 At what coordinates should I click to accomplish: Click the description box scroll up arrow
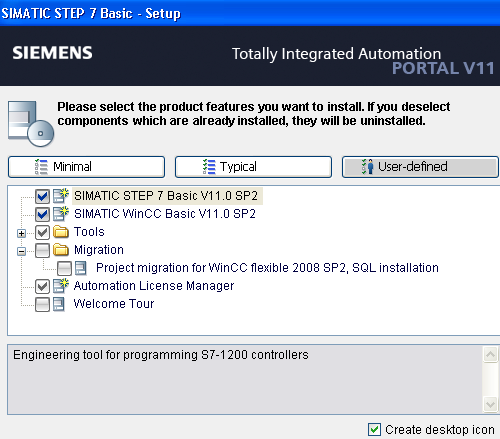tap(490, 354)
